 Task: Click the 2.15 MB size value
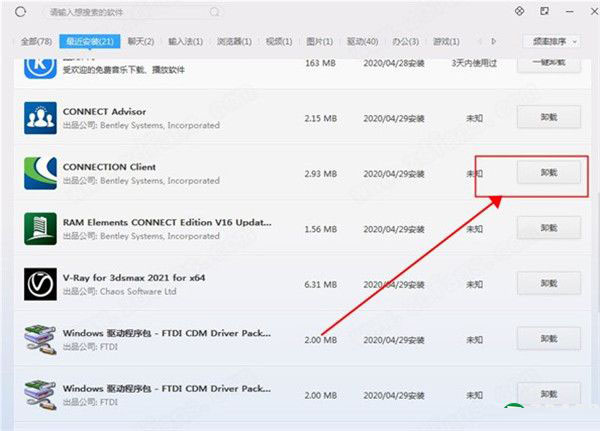click(321, 118)
